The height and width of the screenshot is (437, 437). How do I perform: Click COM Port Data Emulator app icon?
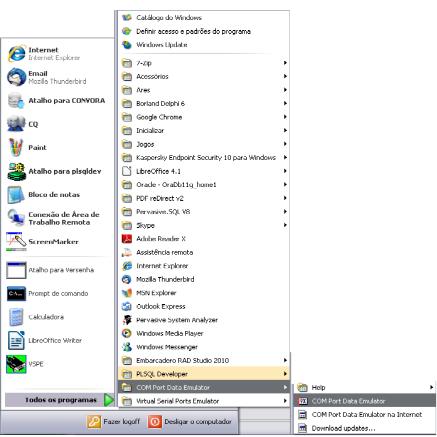coord(302,401)
